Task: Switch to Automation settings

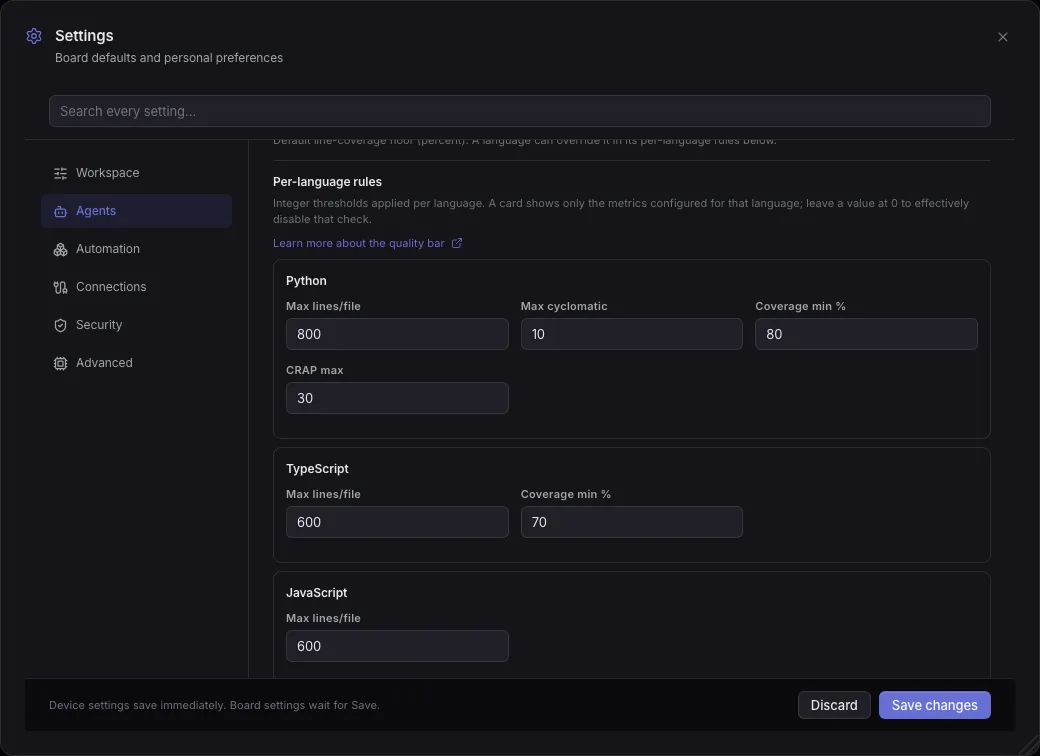Action: [137, 249]
